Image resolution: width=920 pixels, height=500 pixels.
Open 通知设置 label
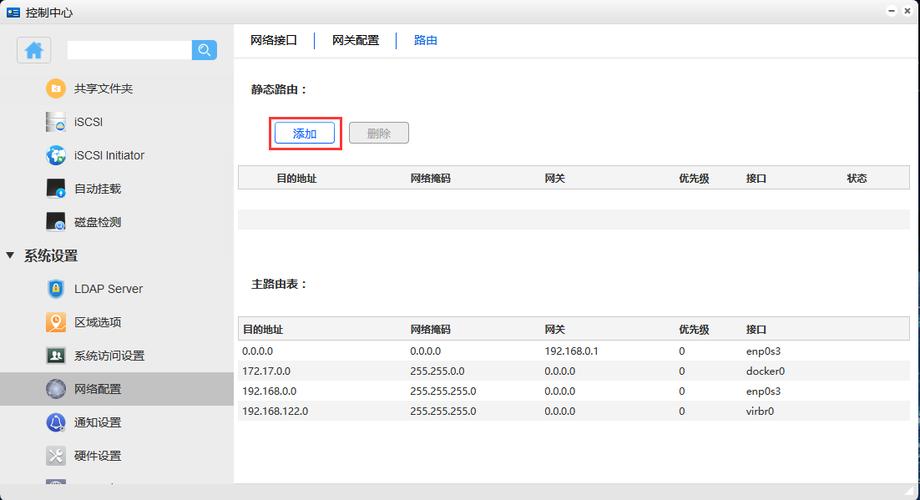pos(97,423)
